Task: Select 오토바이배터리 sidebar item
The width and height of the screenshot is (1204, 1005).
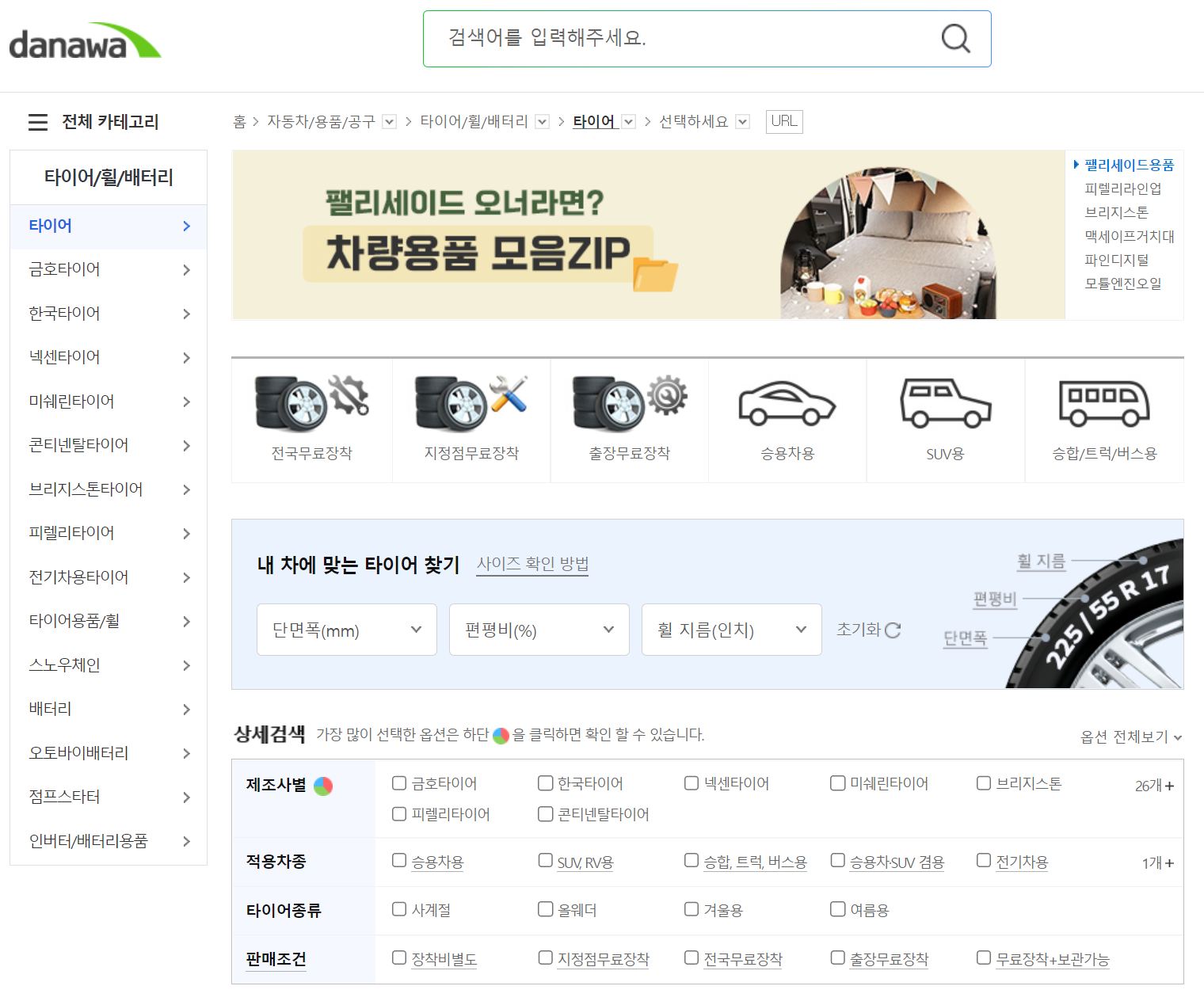Action: pyautogui.click(x=109, y=753)
